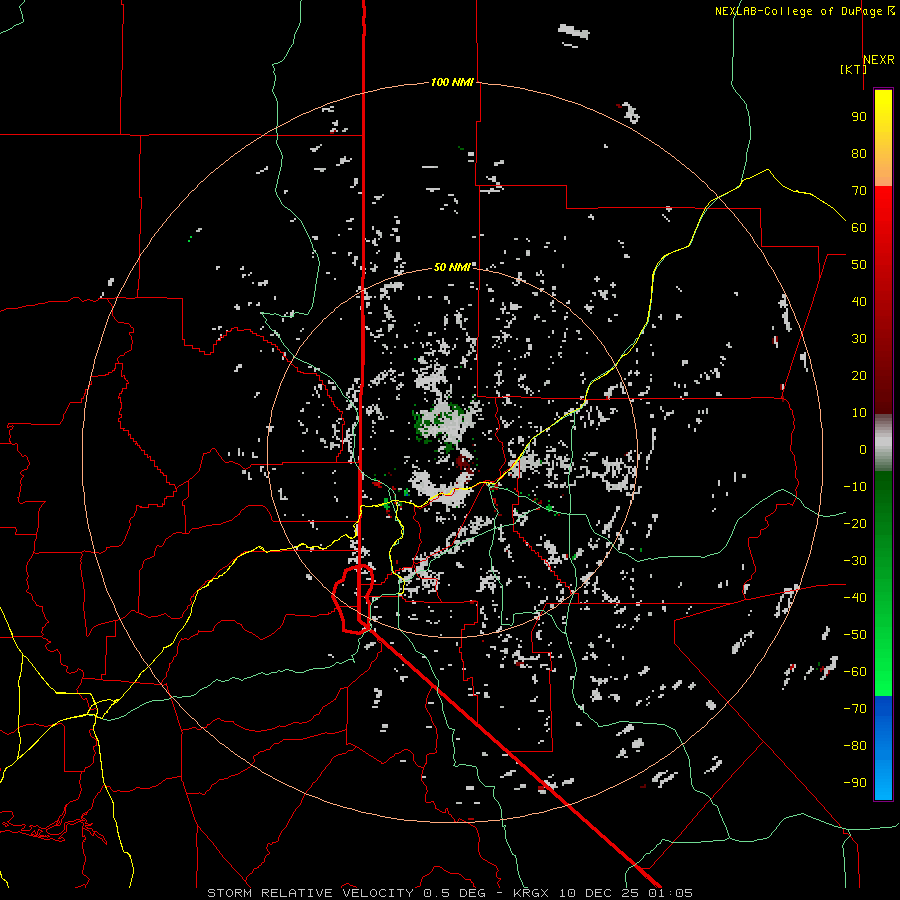The height and width of the screenshot is (900, 900).
Task: Click the -20 value on velocity scale
Action: point(855,524)
